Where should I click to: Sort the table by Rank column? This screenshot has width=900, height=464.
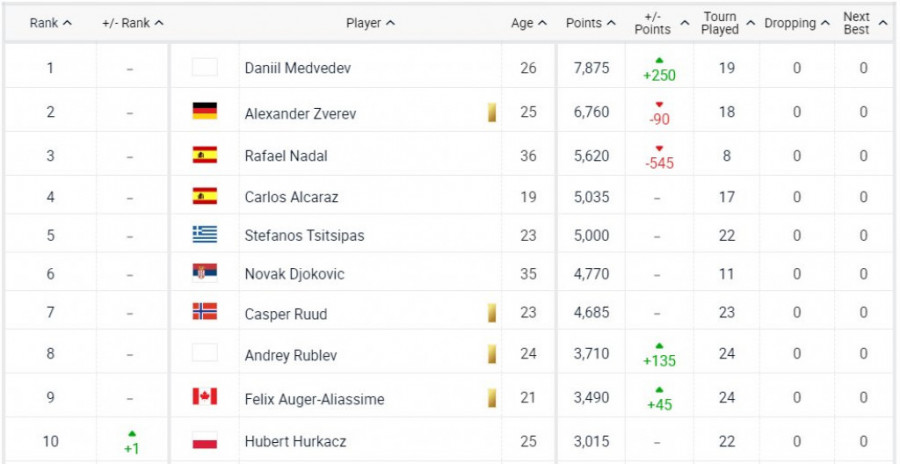(x=50, y=23)
